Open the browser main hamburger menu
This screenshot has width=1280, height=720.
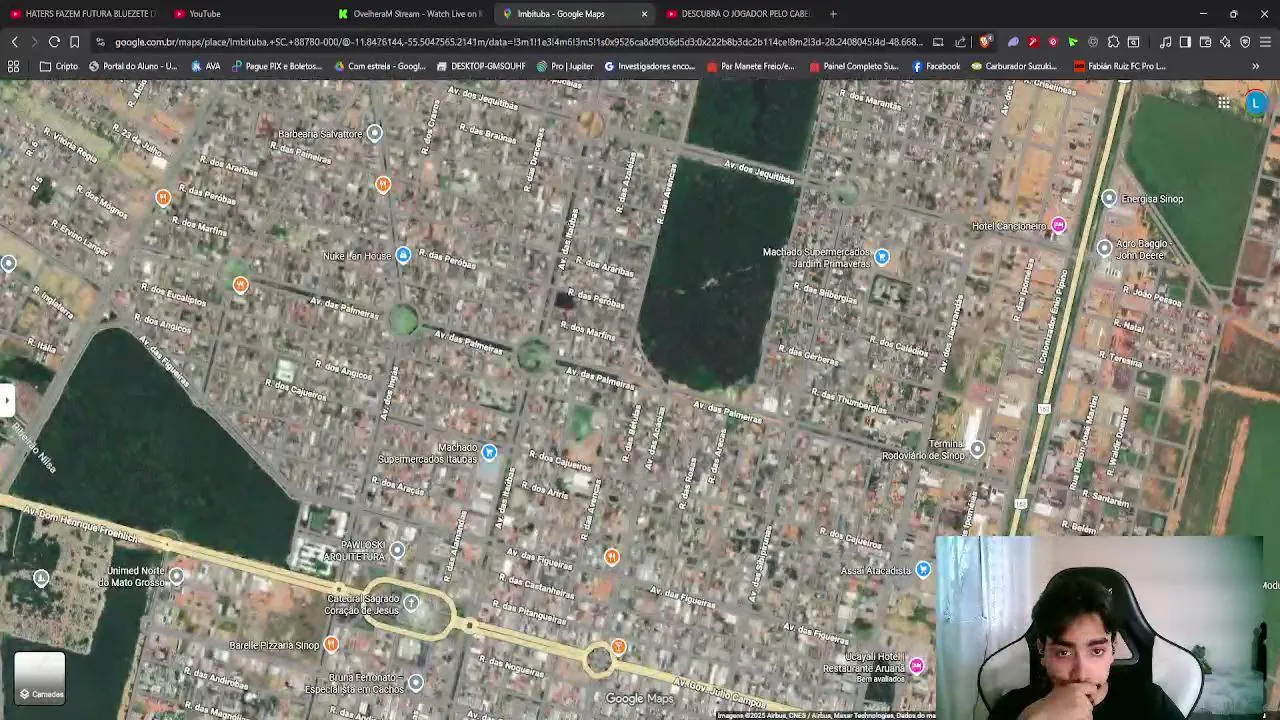1265,42
